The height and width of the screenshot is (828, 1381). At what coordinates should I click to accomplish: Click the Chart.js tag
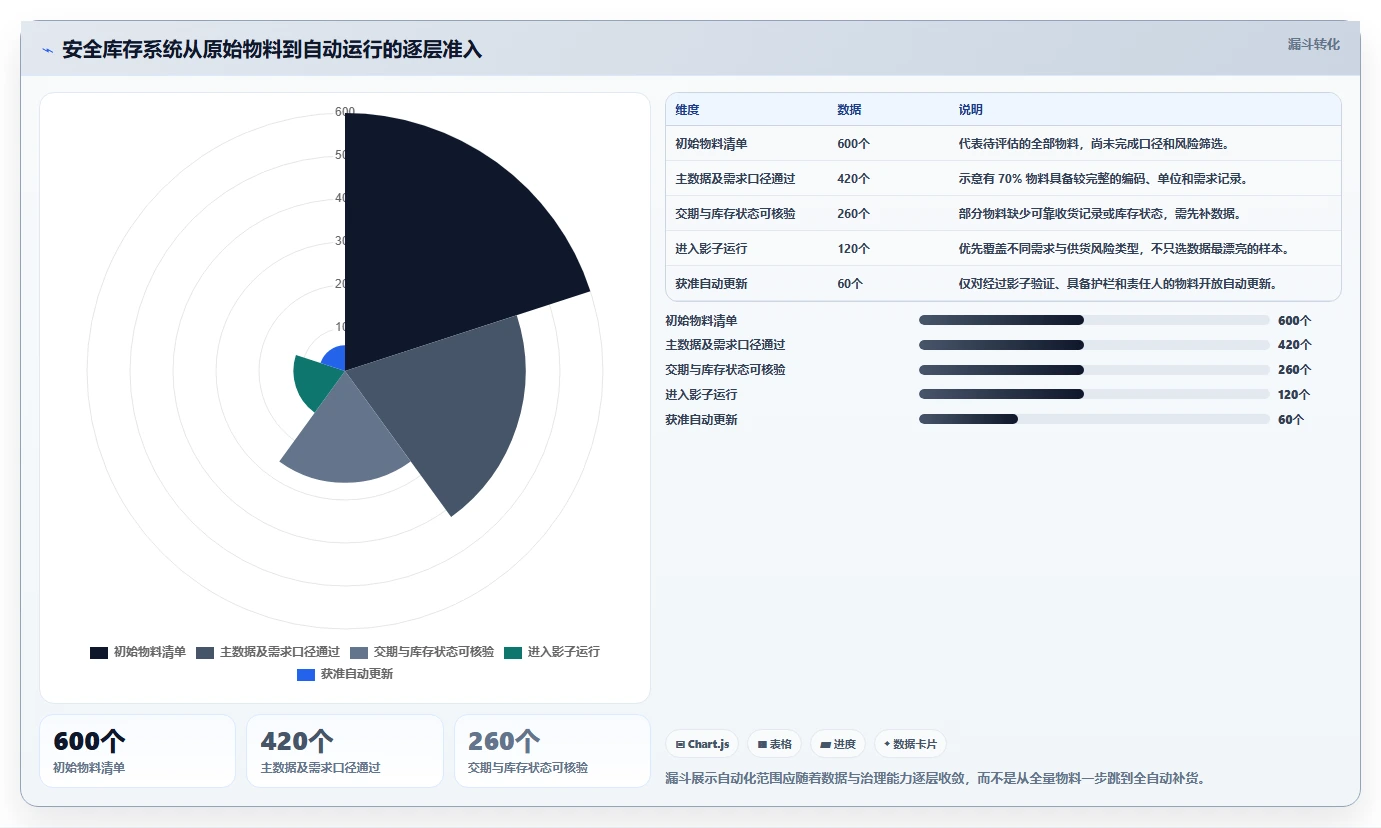point(703,744)
